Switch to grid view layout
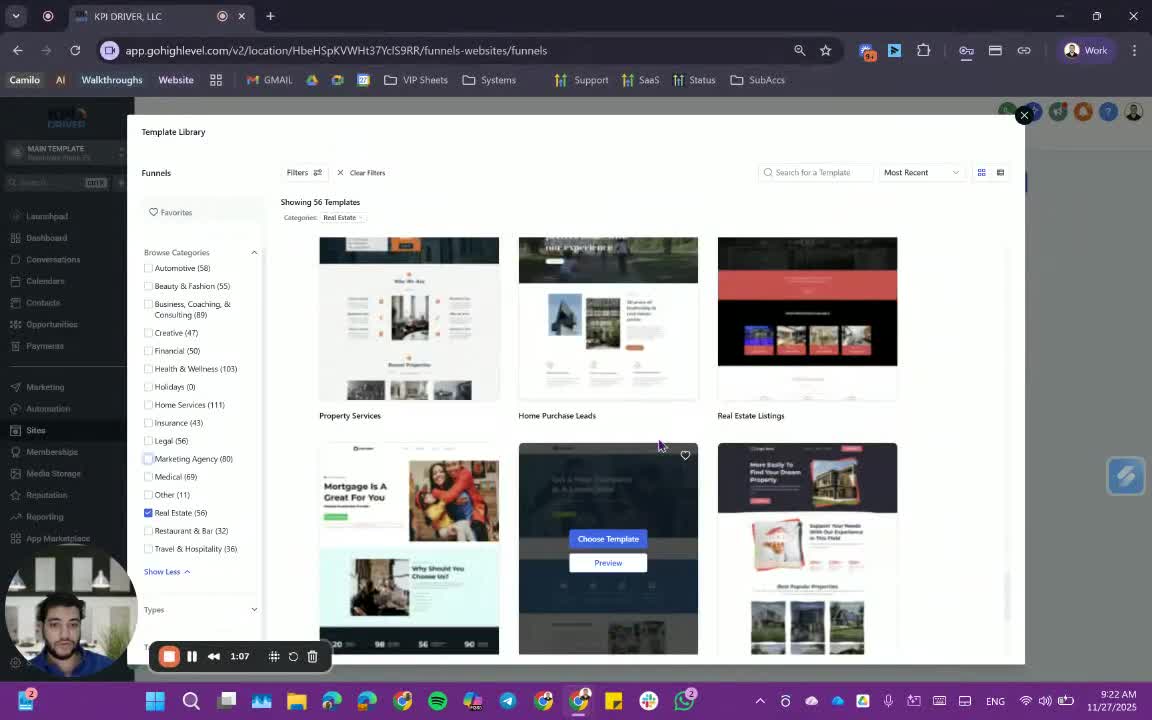The image size is (1152, 720). tap(982, 173)
